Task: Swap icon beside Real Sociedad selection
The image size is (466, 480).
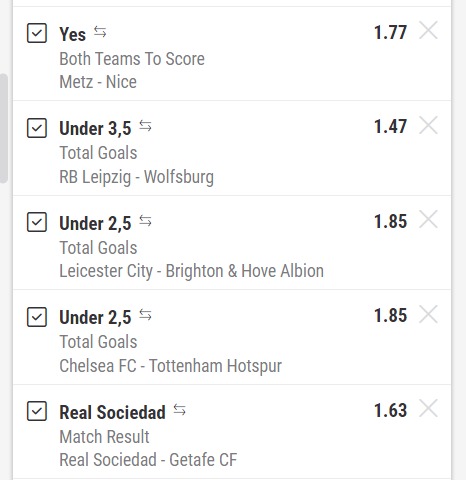Action: click(180, 410)
